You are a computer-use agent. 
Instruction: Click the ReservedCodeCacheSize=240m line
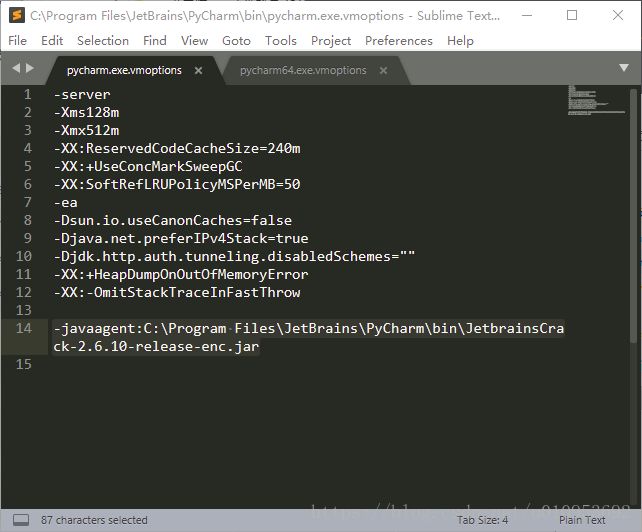[177, 149]
